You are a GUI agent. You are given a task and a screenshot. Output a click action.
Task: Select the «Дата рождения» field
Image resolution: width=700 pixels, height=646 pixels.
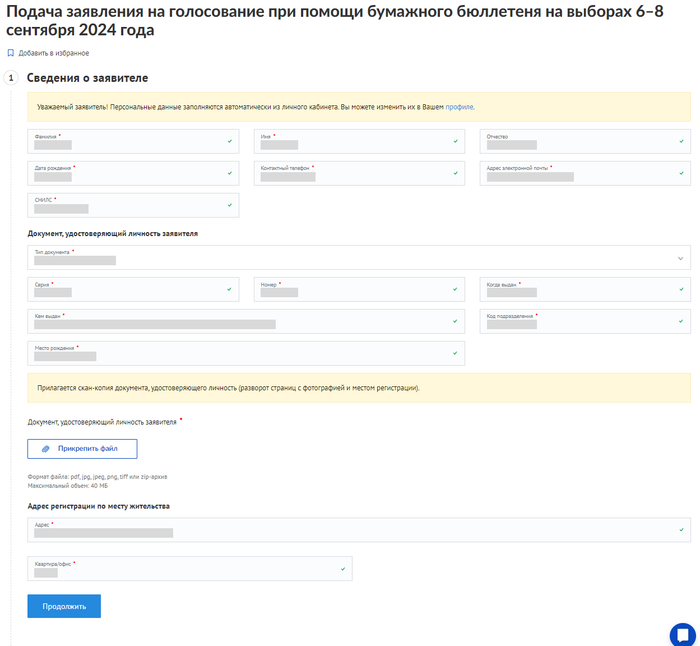coord(132,173)
